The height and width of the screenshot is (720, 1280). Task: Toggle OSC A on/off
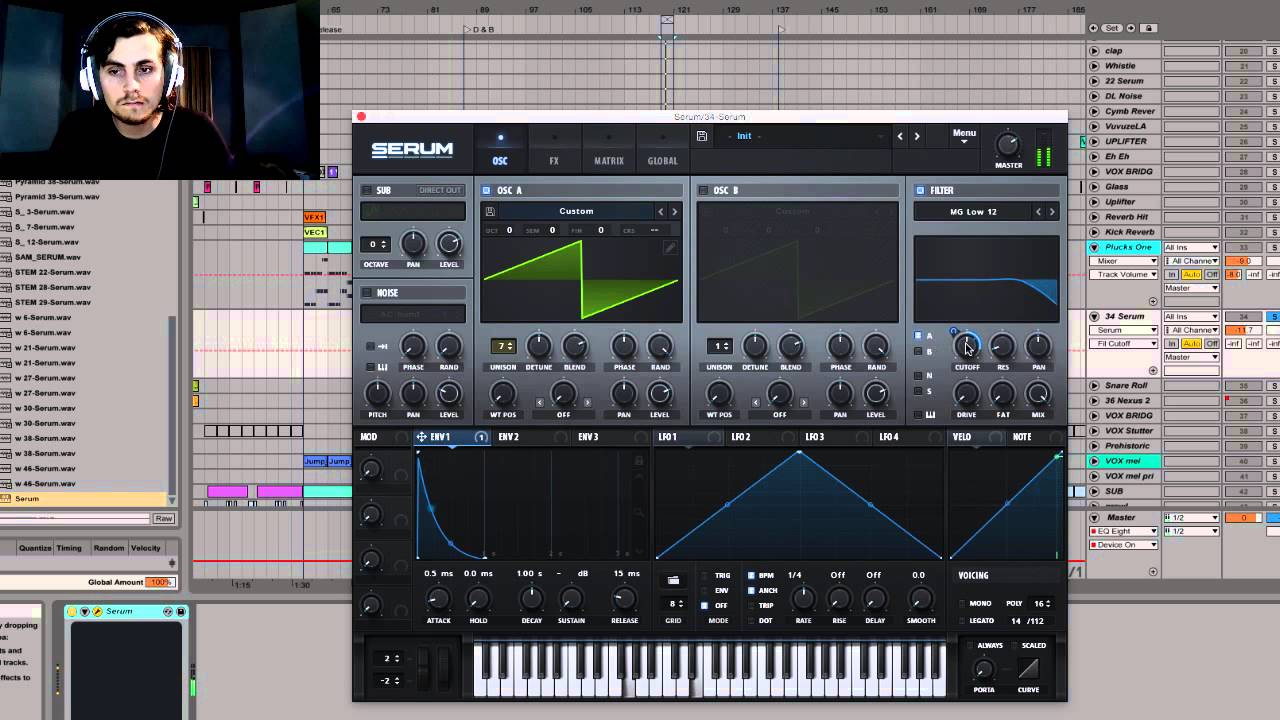pyautogui.click(x=487, y=190)
